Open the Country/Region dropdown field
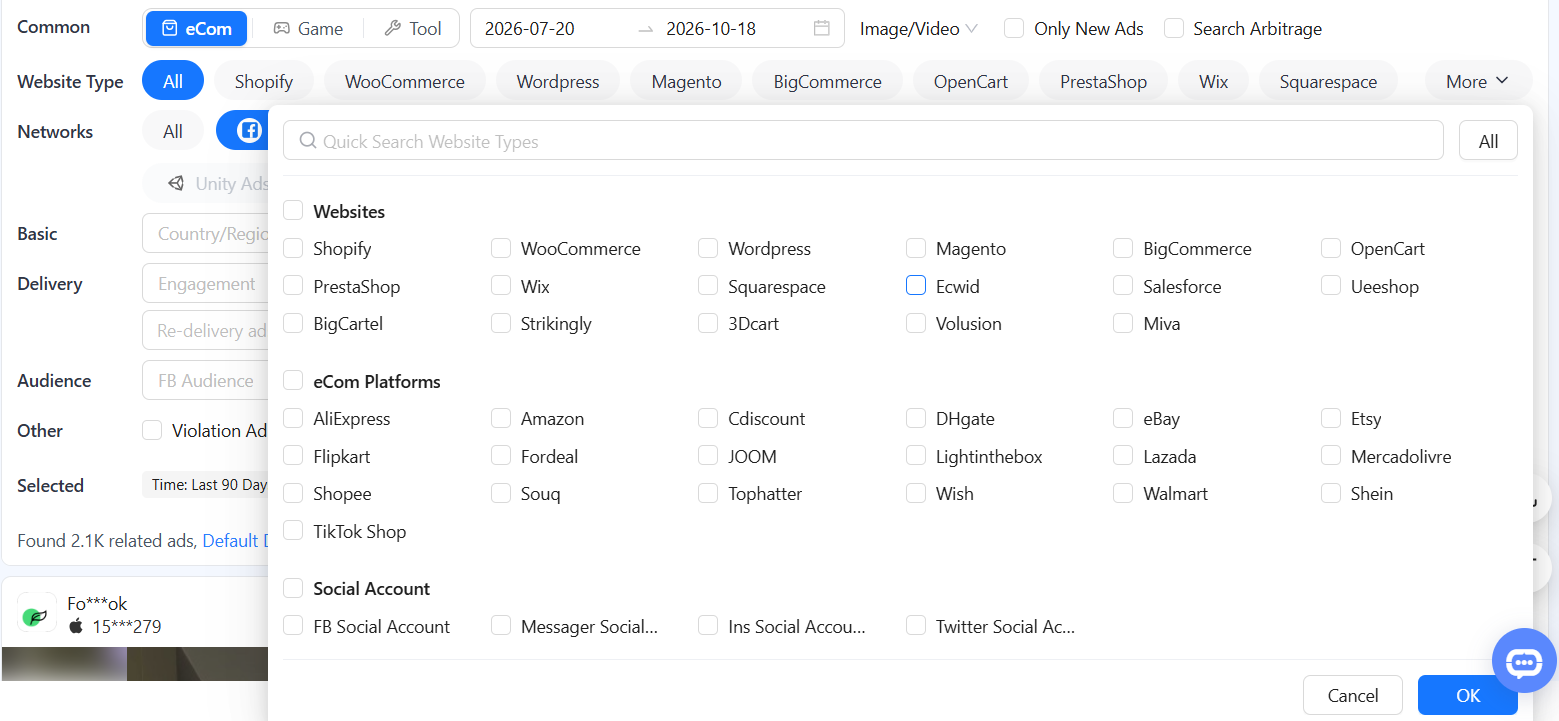1559x721 pixels. 206,234
